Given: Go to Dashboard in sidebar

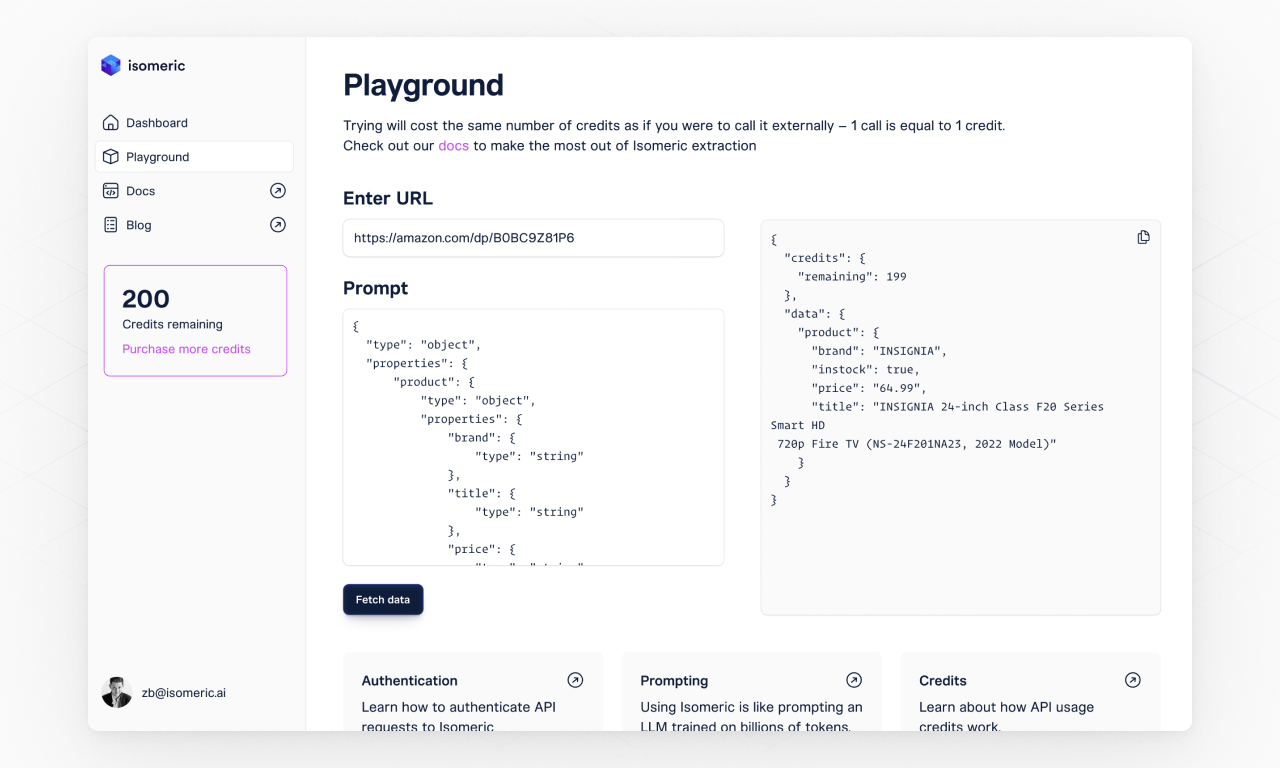Looking at the screenshot, I should pyautogui.click(x=157, y=123).
